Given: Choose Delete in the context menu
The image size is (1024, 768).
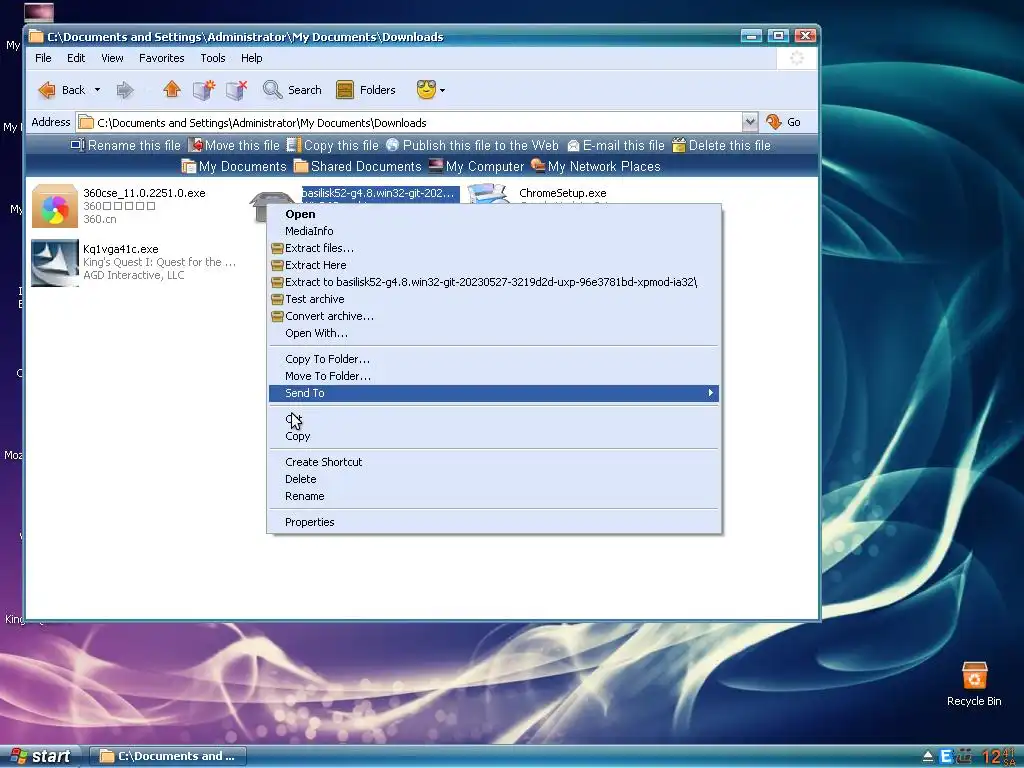Looking at the screenshot, I should point(494,479).
